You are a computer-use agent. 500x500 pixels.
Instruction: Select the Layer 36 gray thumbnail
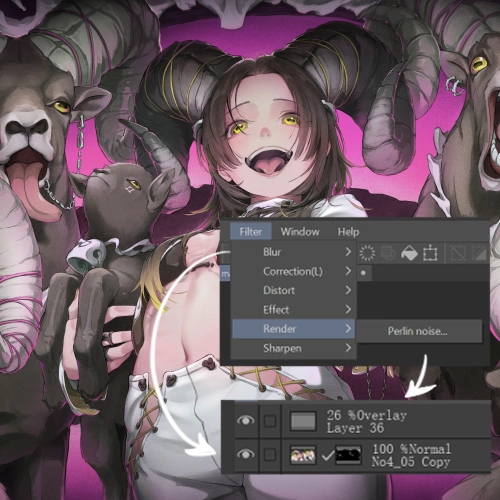(303, 421)
